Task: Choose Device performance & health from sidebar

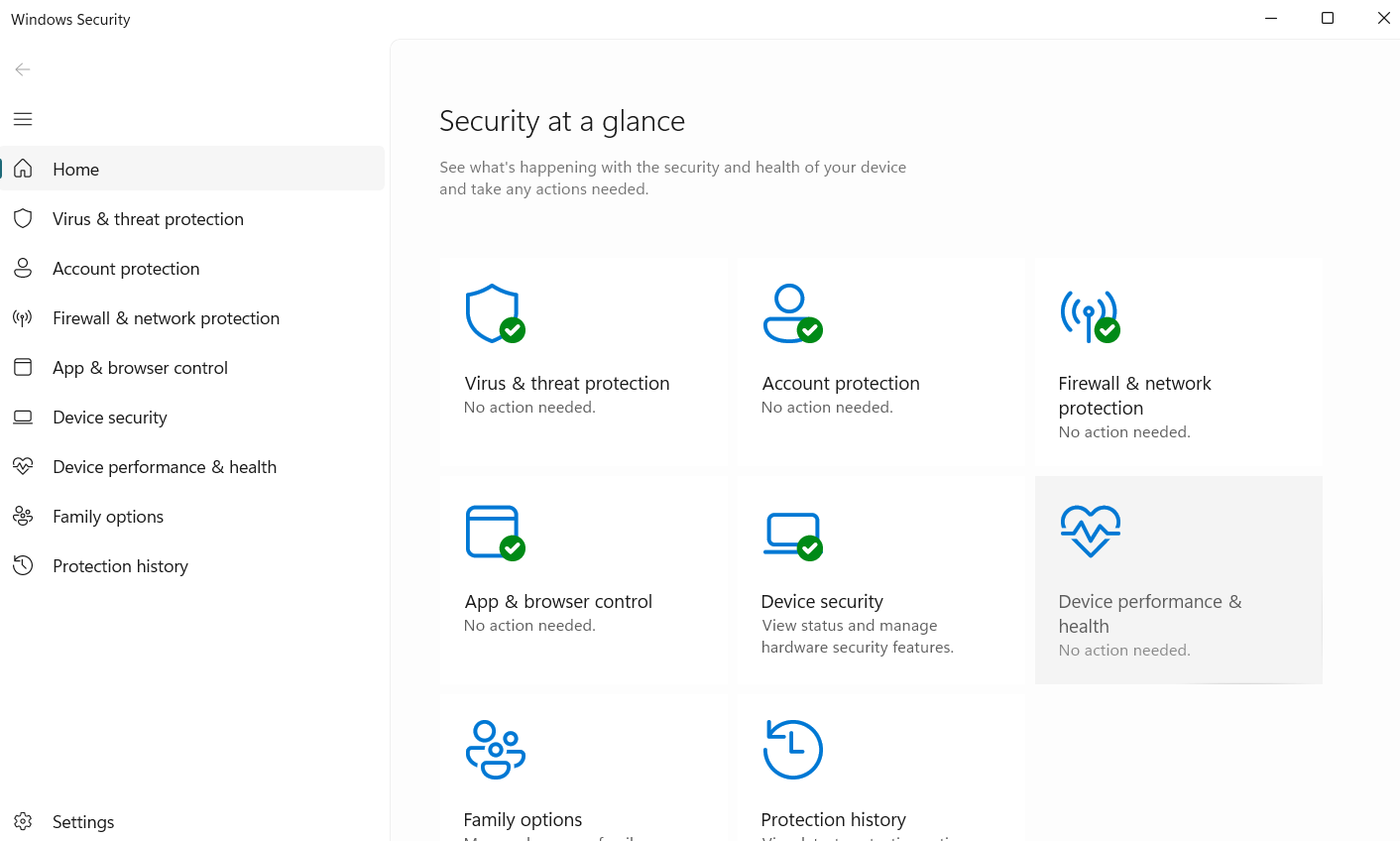Action: click(165, 466)
